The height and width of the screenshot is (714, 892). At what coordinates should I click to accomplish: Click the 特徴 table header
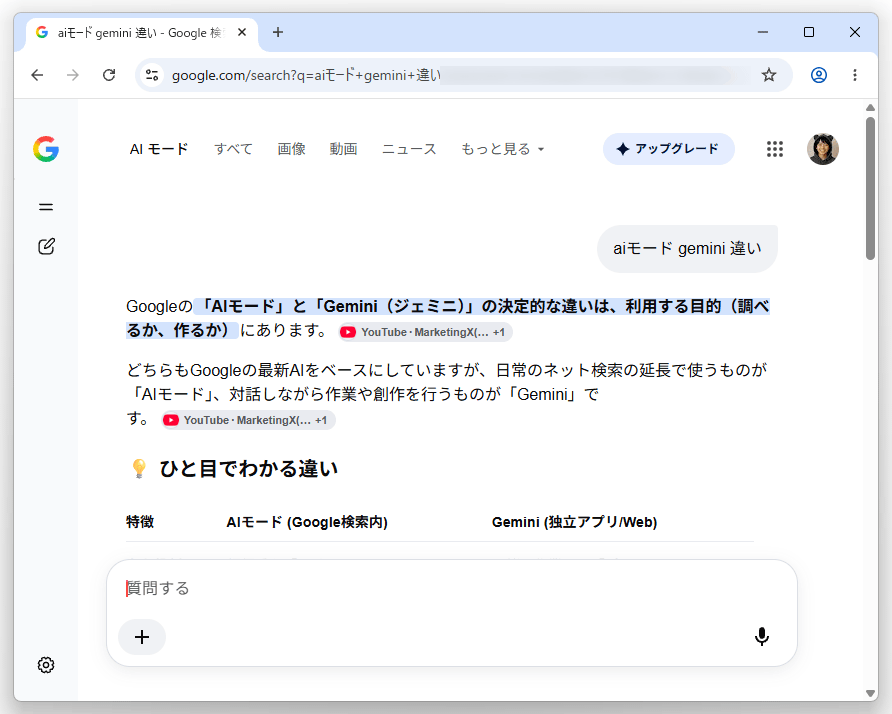140,522
